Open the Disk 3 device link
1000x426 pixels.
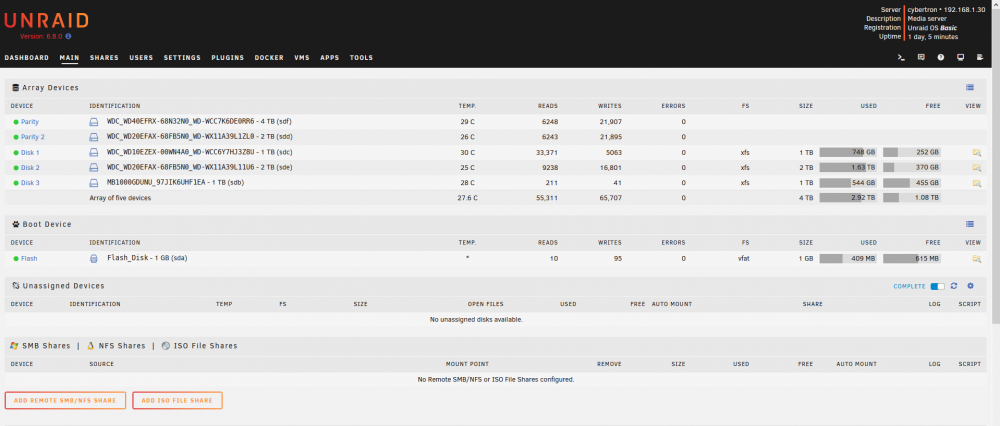[30, 183]
